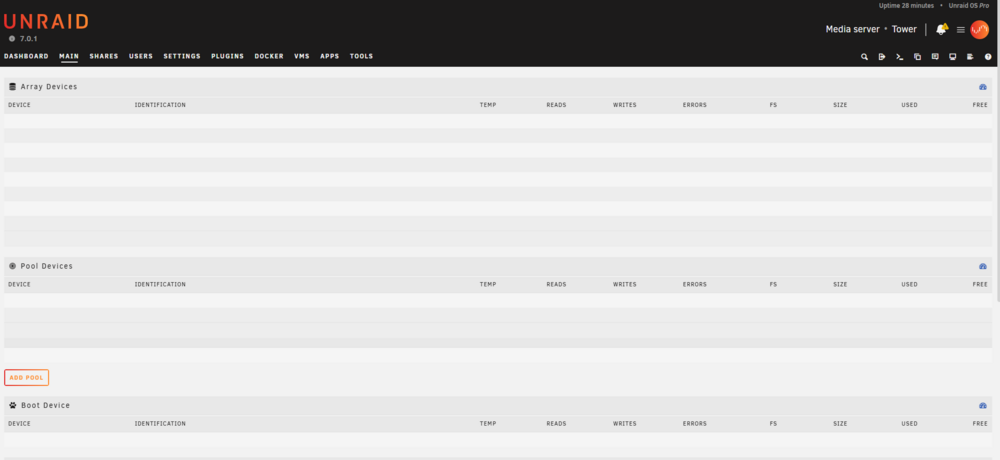Image resolution: width=1000 pixels, height=460 pixels.
Task: Toggle the Boot Device gauge icon
Action: 983,405
